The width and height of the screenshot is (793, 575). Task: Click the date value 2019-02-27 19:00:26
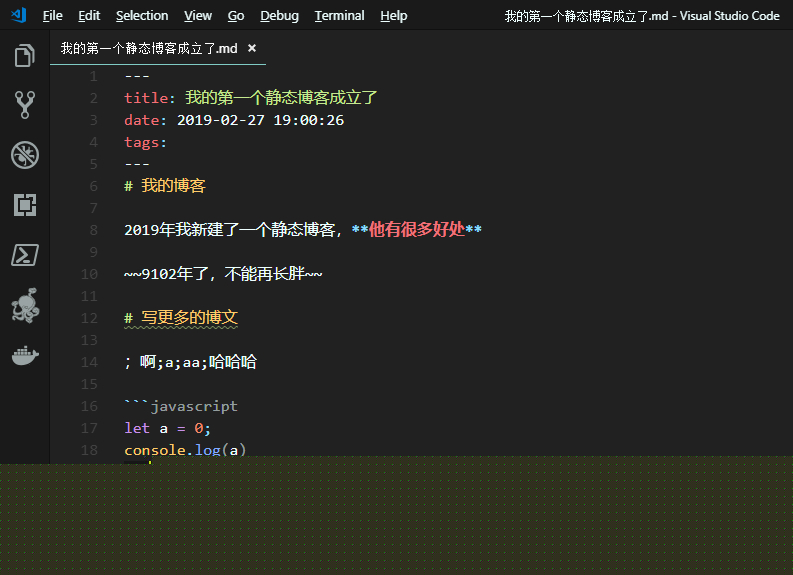[260, 120]
